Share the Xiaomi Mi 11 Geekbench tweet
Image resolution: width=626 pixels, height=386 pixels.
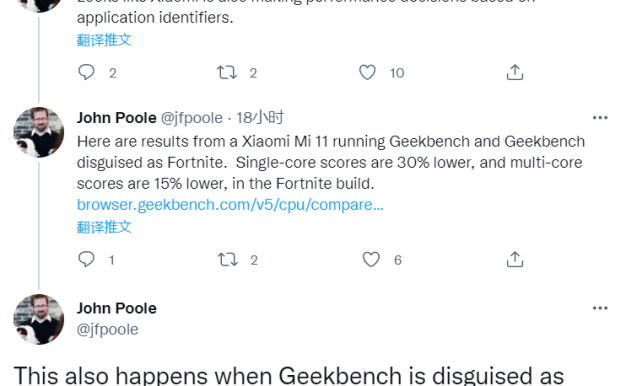pyautogui.click(x=515, y=259)
